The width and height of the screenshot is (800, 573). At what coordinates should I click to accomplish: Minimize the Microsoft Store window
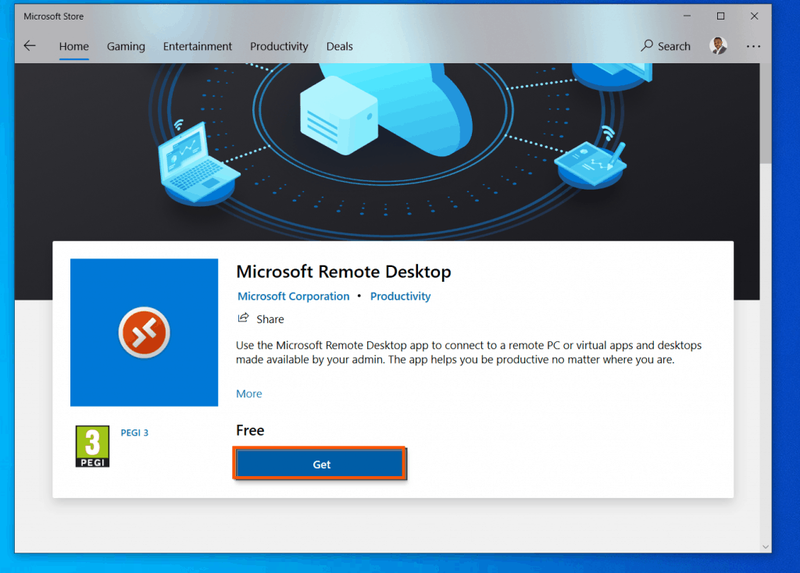(x=687, y=16)
